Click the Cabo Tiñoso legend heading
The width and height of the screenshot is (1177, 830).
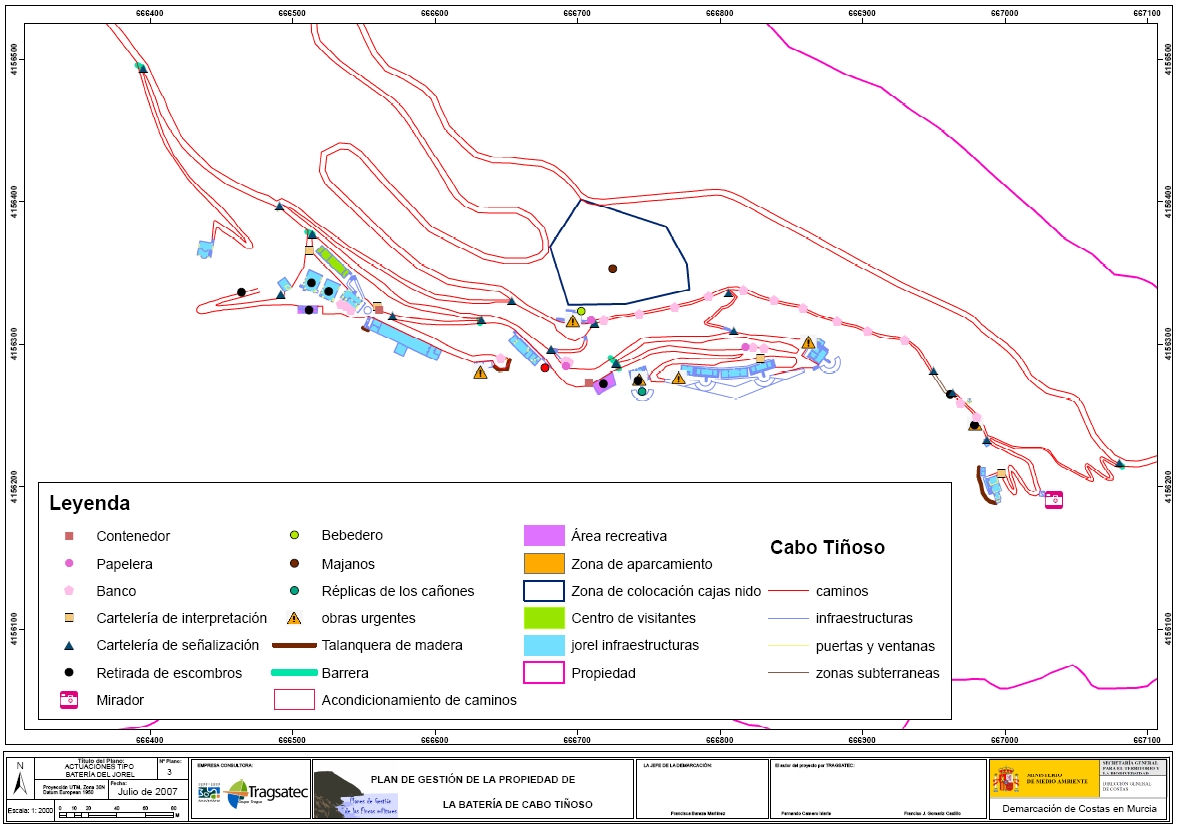pos(826,548)
